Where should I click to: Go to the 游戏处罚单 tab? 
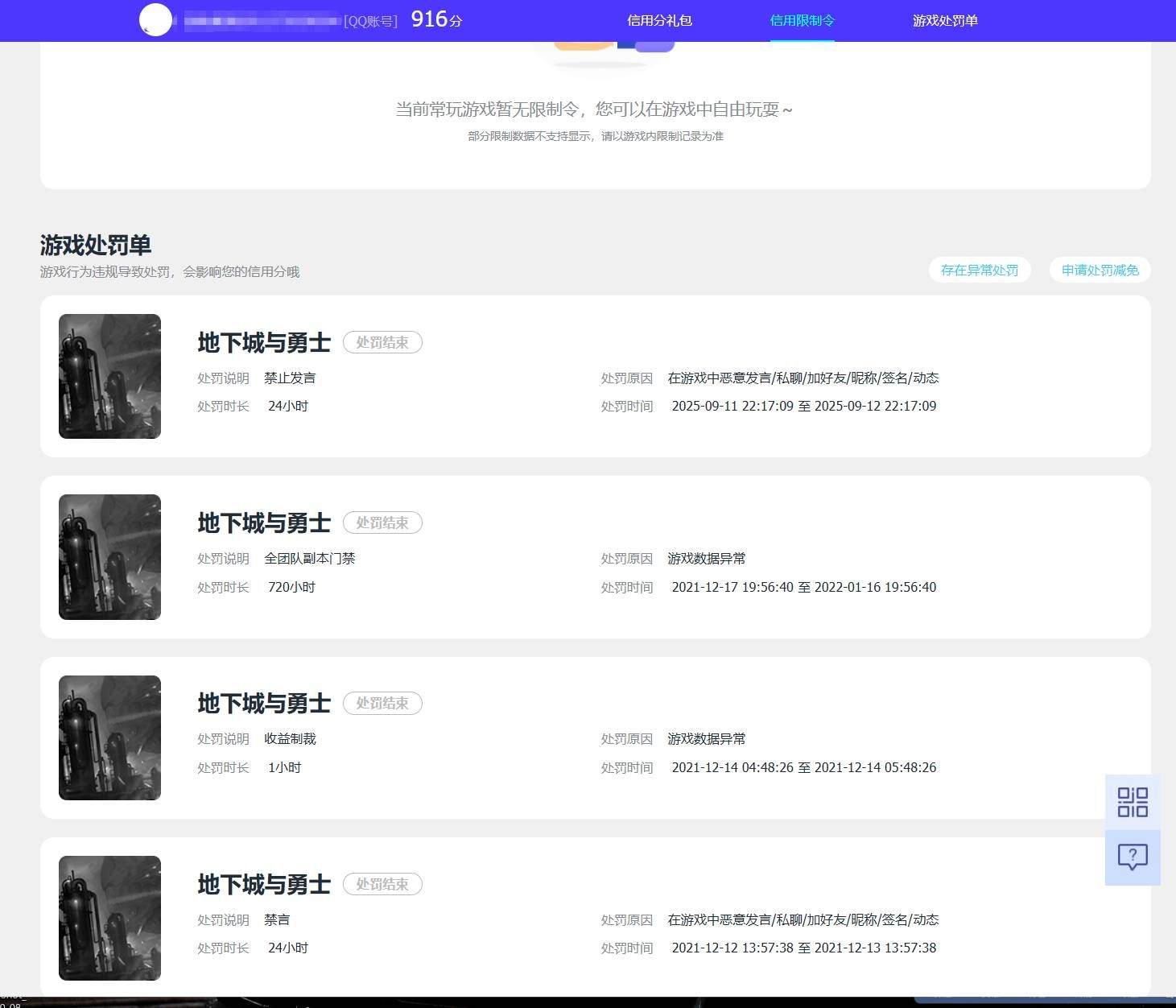click(x=945, y=20)
